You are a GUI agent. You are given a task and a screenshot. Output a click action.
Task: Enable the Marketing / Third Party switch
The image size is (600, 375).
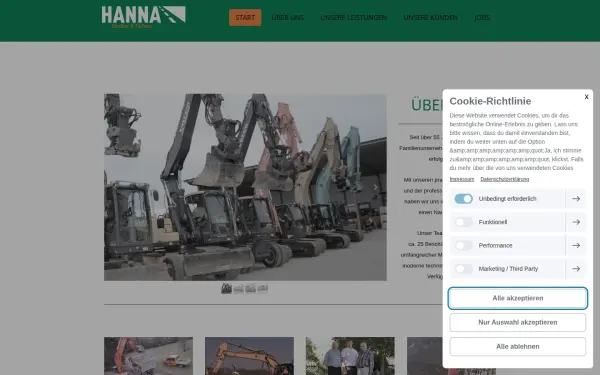pyautogui.click(x=463, y=269)
